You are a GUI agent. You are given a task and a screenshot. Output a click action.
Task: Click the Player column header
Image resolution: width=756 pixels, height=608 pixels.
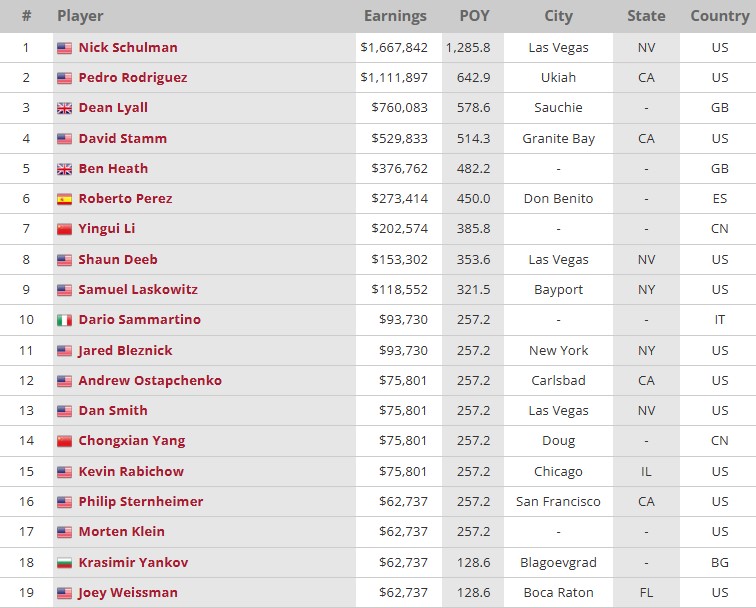[80, 16]
